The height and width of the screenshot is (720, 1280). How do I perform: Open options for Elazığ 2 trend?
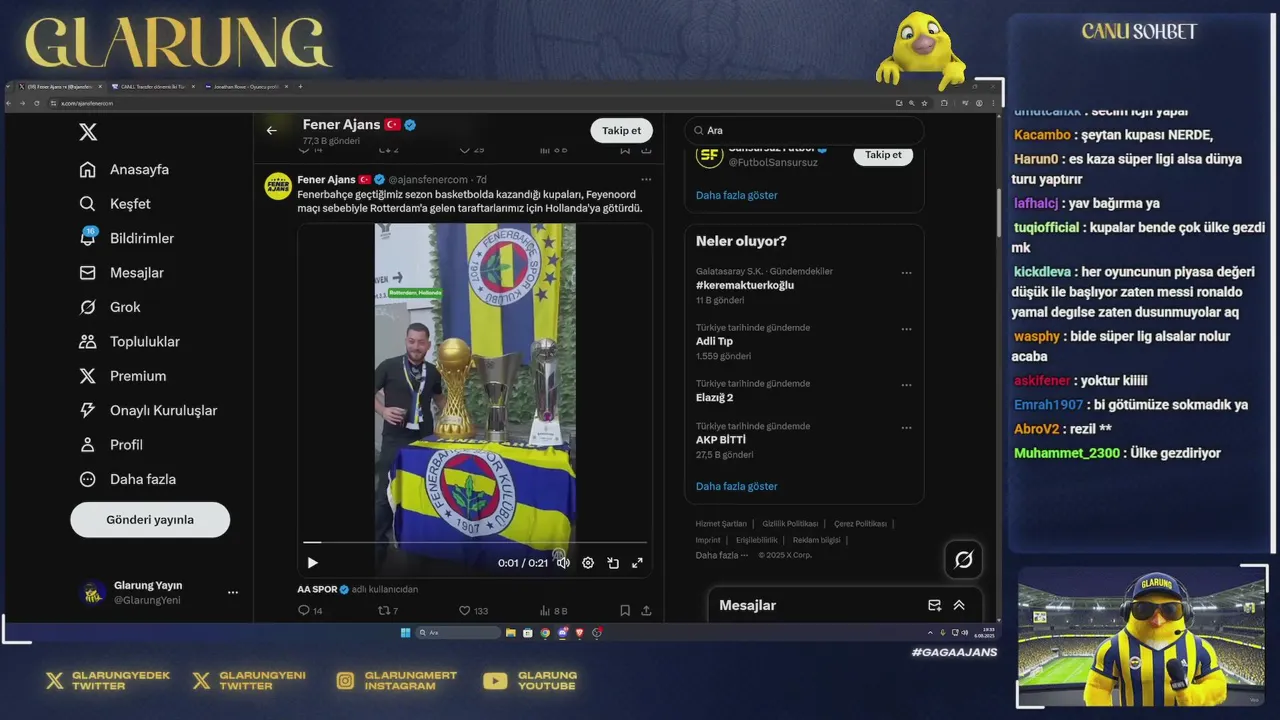click(x=906, y=385)
